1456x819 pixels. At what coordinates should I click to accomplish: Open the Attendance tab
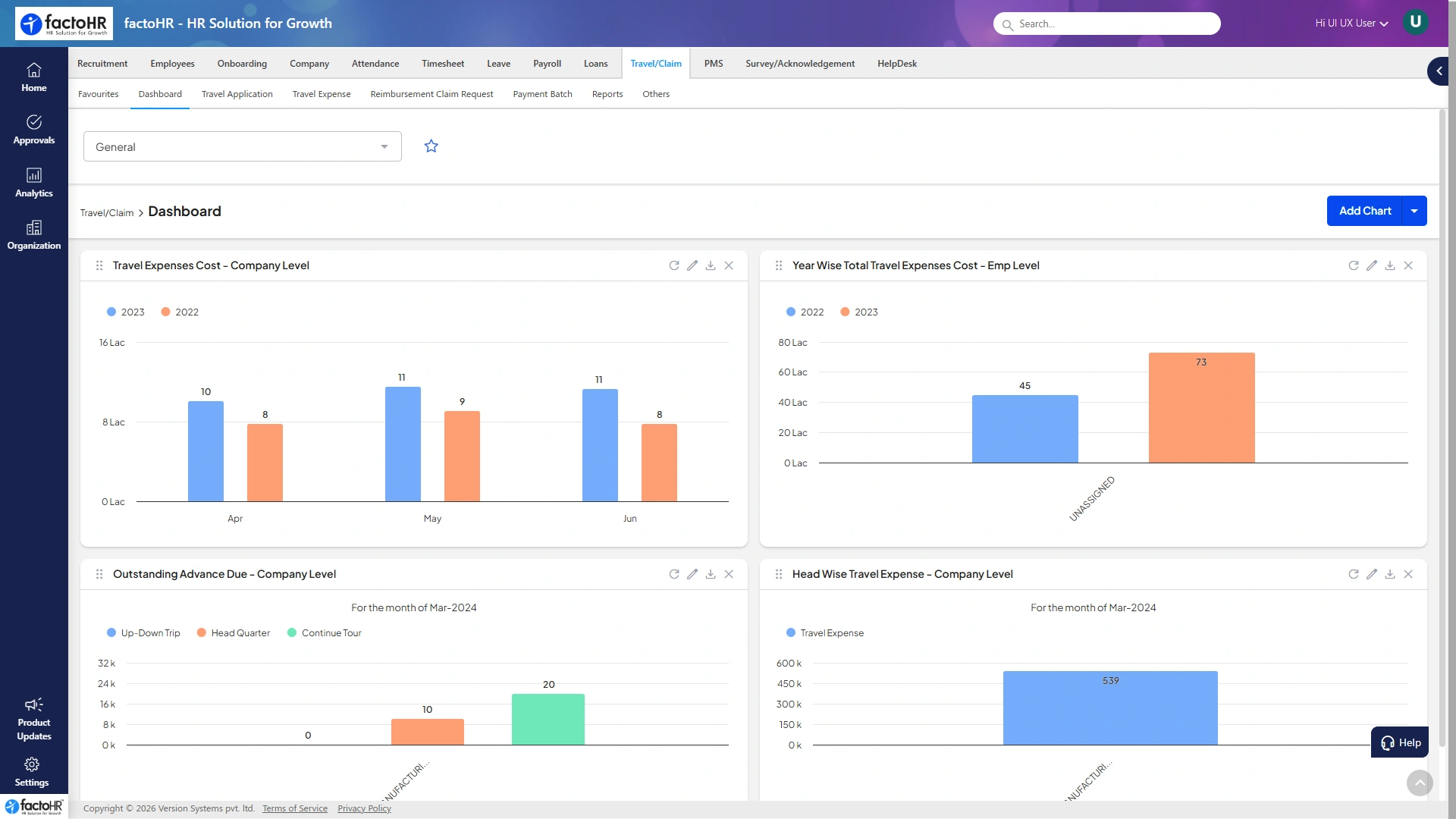click(375, 64)
